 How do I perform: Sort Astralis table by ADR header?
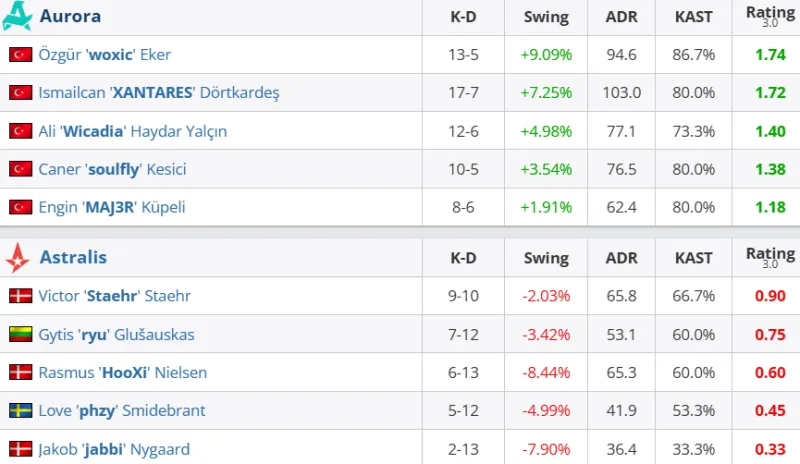point(622,258)
